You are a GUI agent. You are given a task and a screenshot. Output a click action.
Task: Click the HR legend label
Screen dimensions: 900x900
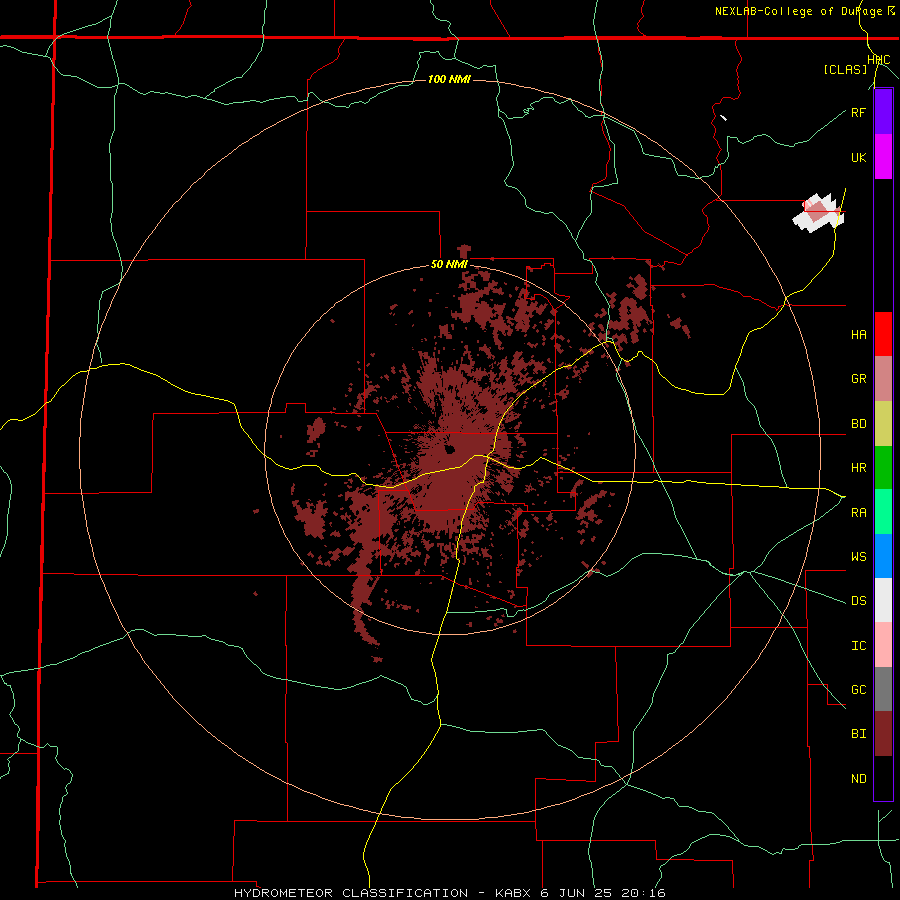click(858, 468)
